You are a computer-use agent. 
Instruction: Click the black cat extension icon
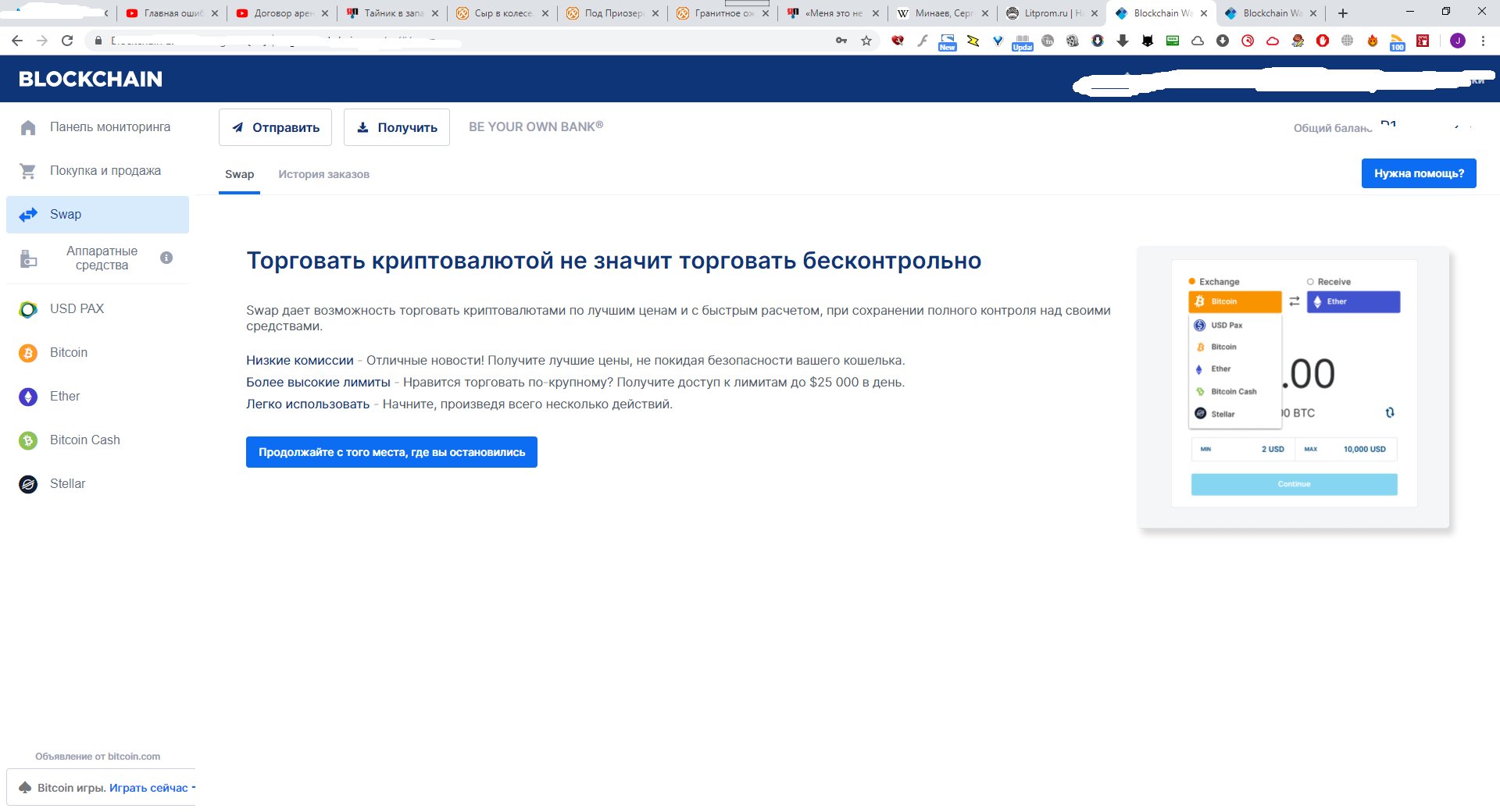coord(1148,41)
